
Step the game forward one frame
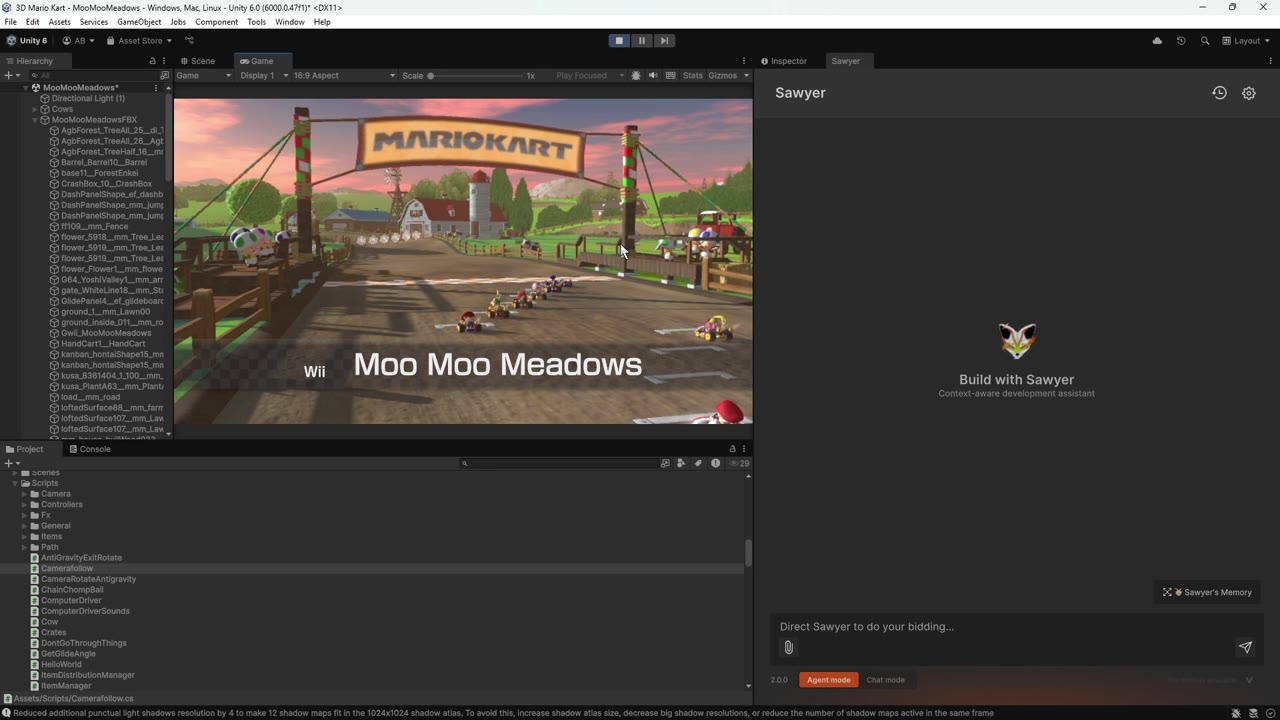[664, 41]
